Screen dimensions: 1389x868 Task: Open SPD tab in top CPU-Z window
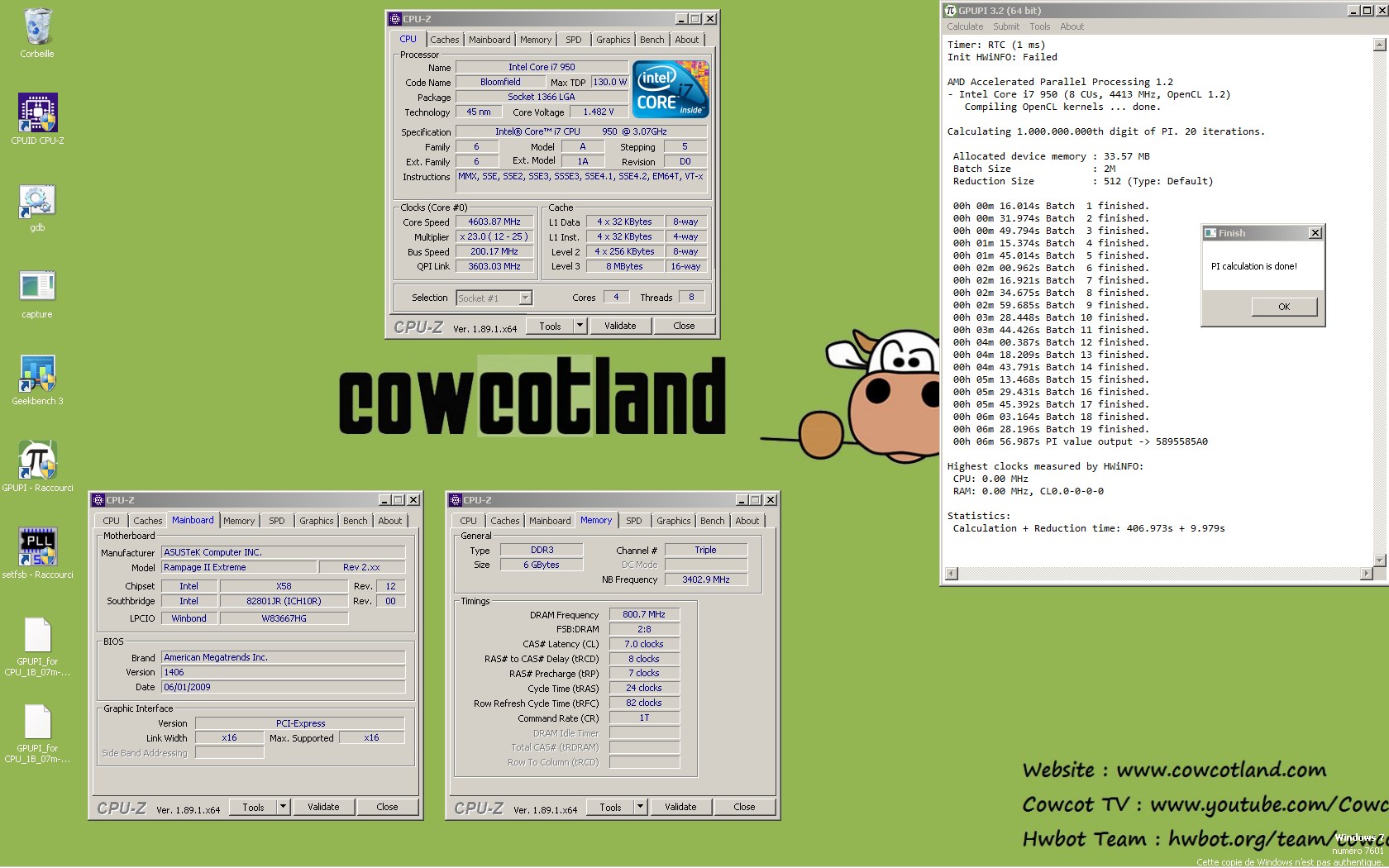574,40
